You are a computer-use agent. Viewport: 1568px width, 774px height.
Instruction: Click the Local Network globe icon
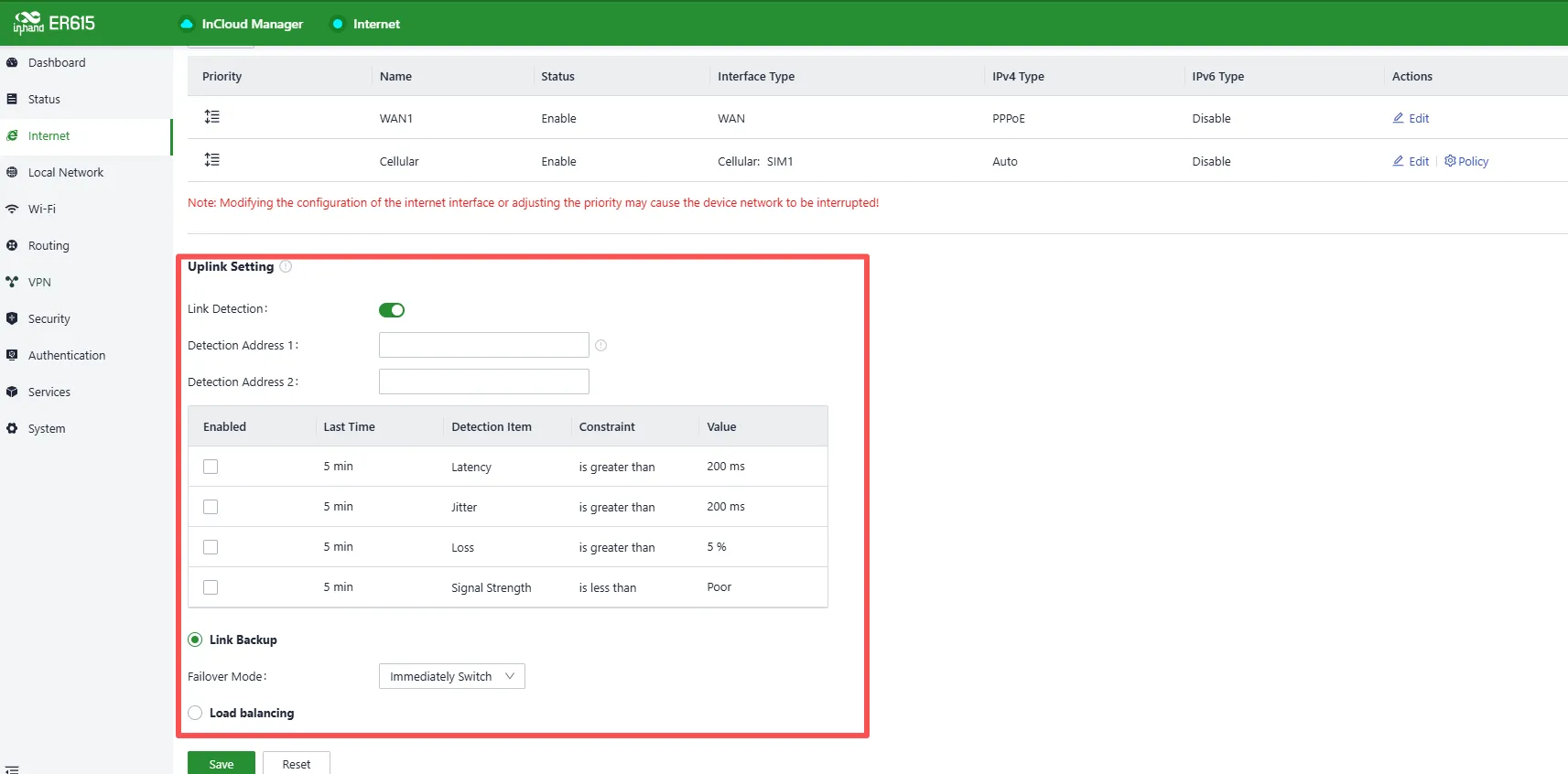(12, 172)
